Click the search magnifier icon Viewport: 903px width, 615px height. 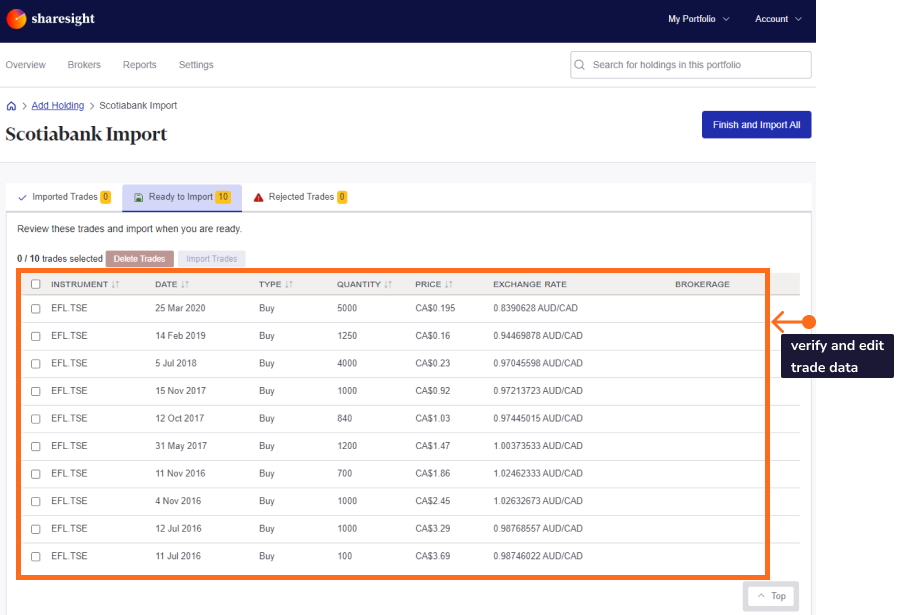pyautogui.click(x=580, y=65)
